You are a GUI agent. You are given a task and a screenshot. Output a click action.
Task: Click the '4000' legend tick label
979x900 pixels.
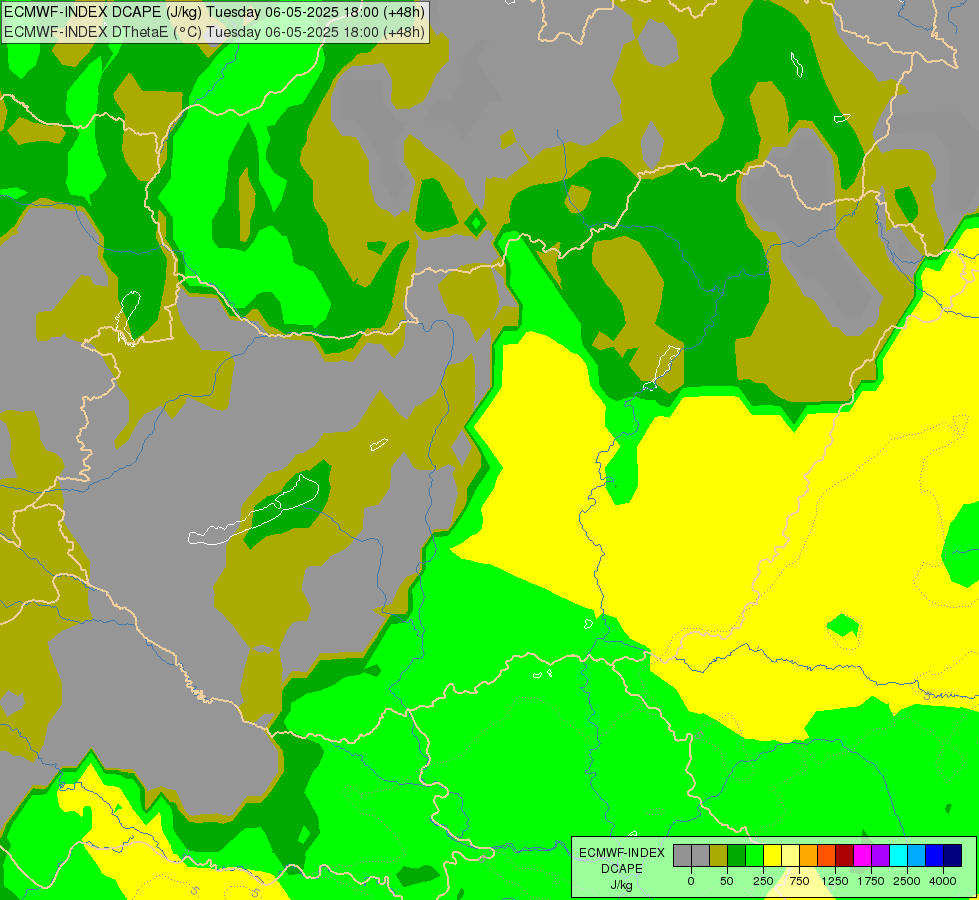(943, 881)
